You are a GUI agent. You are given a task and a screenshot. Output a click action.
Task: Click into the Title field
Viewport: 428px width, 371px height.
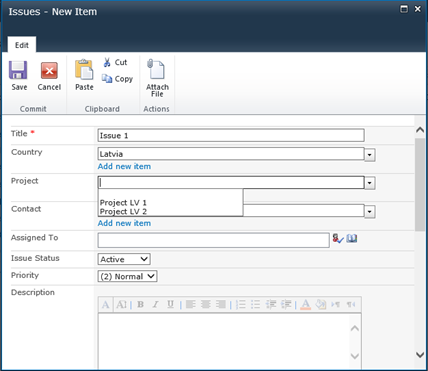pyautogui.click(x=231, y=135)
